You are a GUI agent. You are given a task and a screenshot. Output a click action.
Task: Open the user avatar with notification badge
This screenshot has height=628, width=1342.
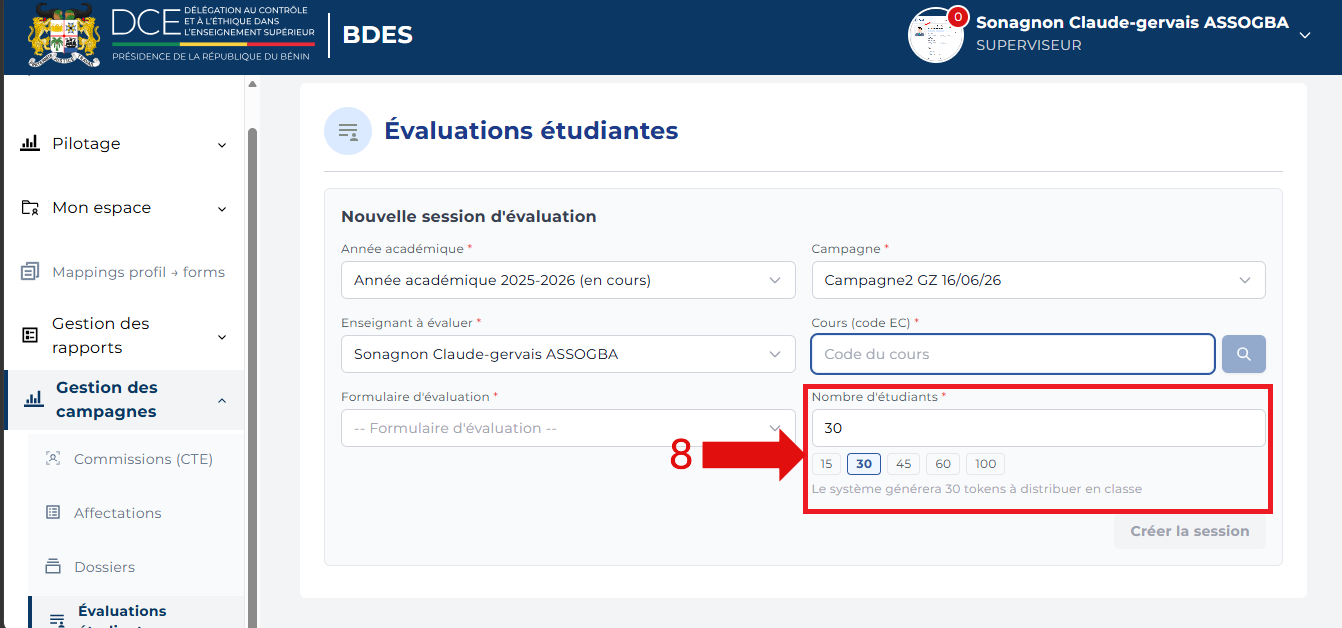pos(936,35)
